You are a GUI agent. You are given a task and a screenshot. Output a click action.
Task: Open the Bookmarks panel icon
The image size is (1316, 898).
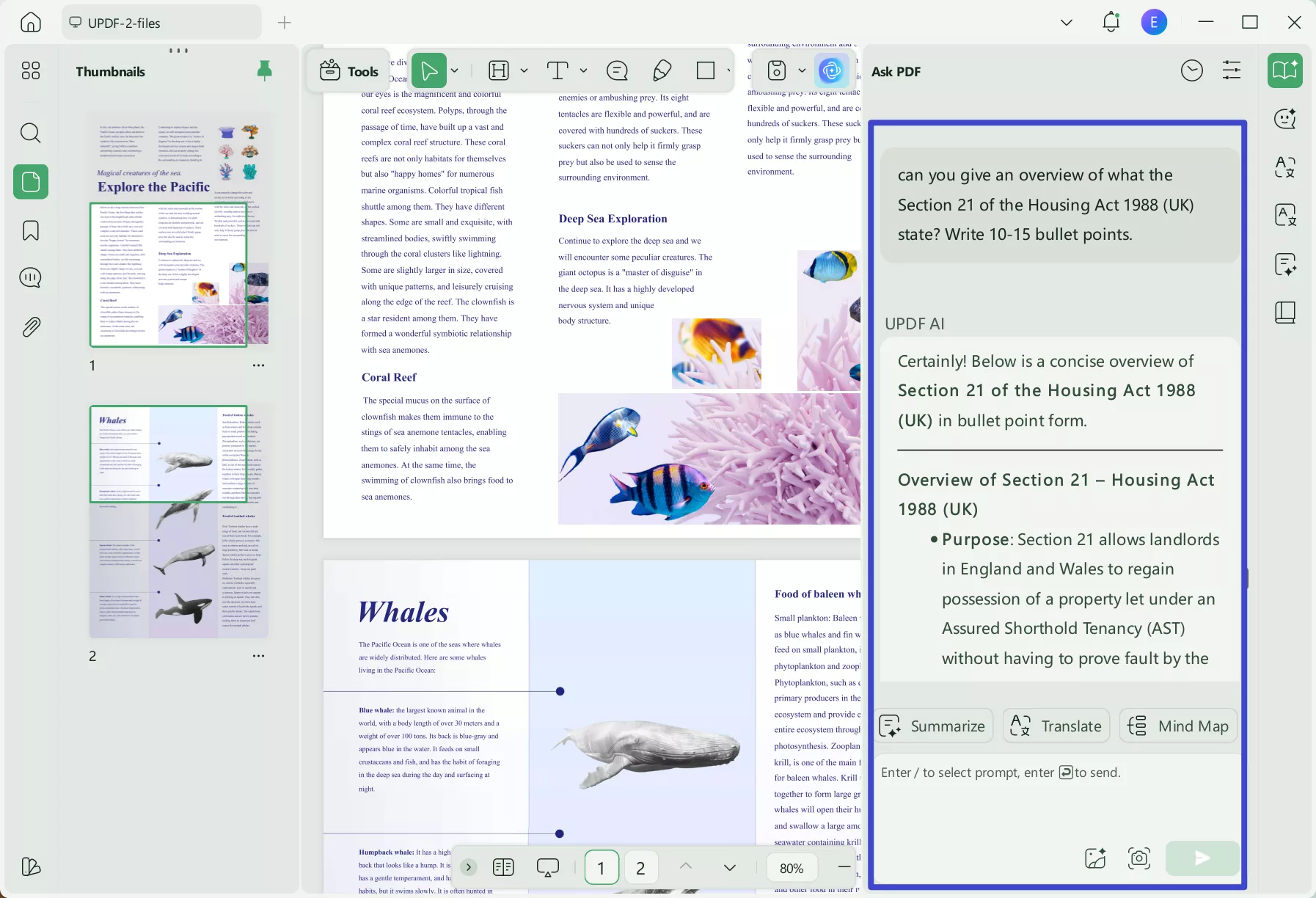pos(30,230)
